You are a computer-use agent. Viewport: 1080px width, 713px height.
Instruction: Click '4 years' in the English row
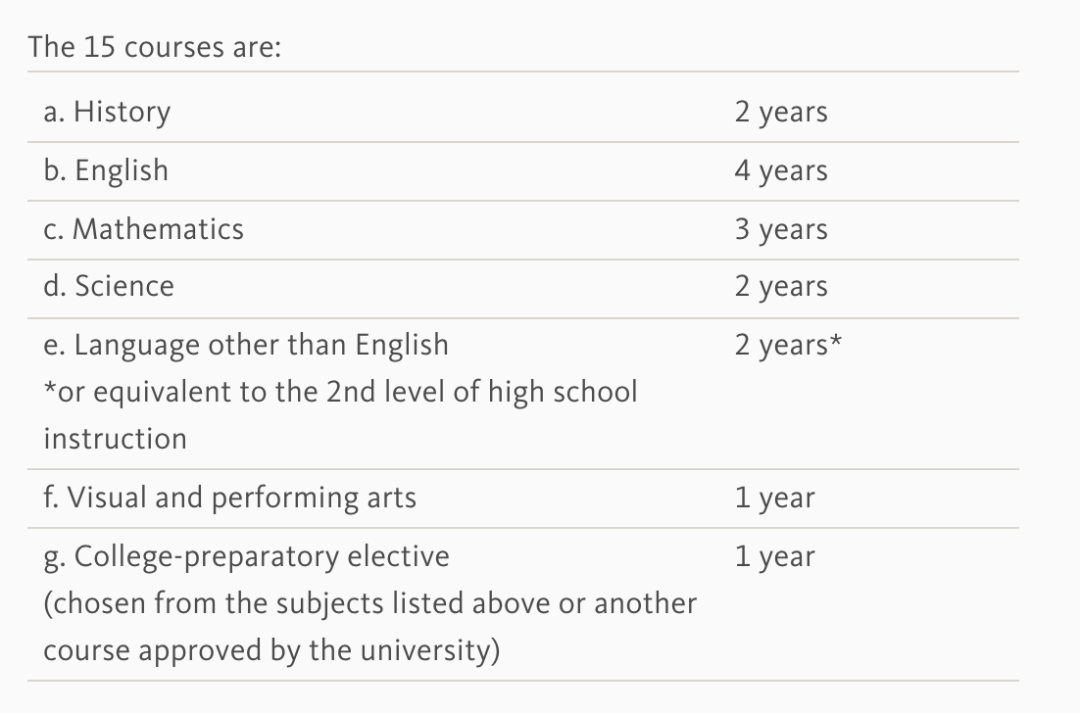point(781,171)
